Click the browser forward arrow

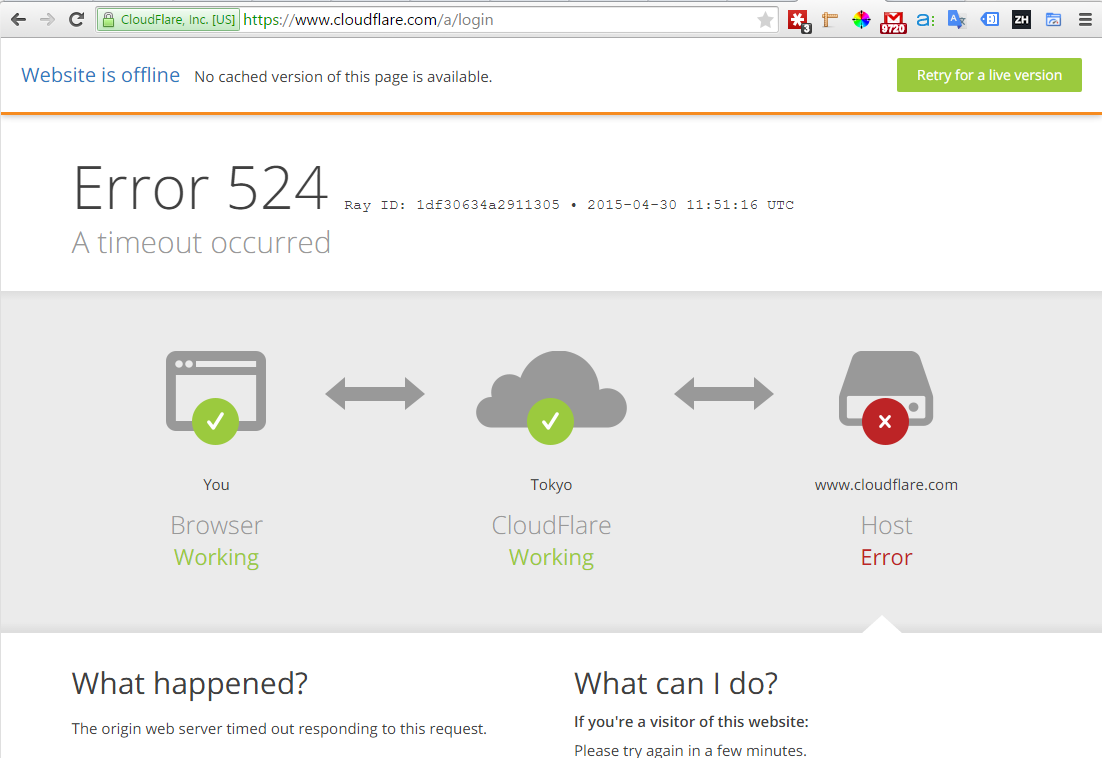click(x=47, y=20)
